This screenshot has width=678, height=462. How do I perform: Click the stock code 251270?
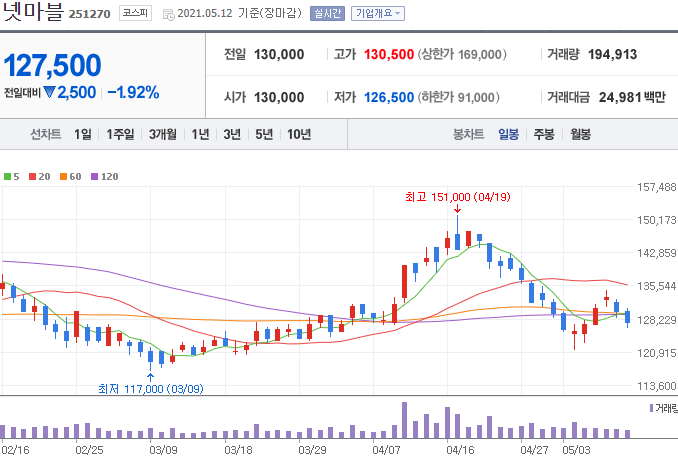(x=90, y=14)
